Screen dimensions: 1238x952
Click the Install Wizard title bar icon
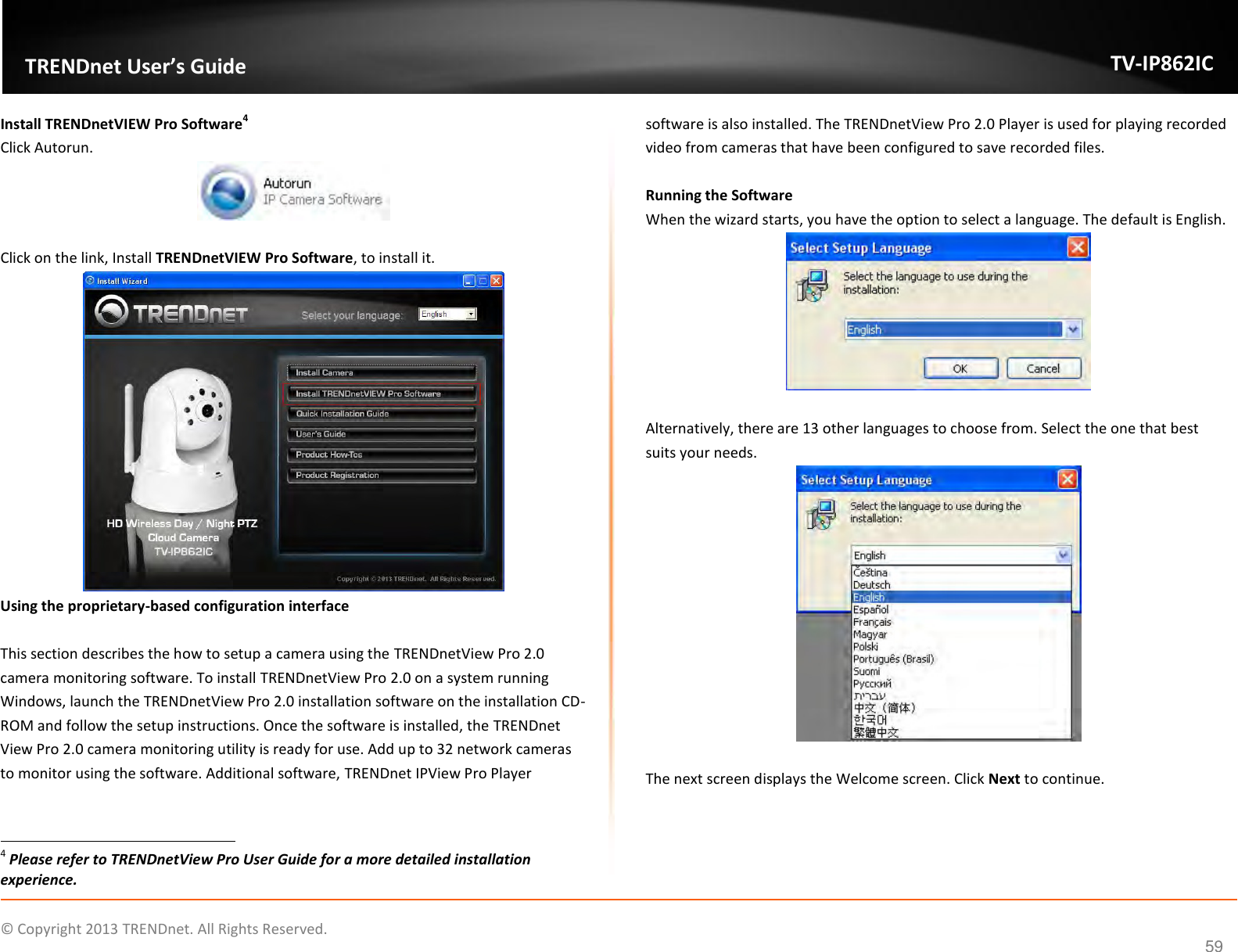pos(90,281)
